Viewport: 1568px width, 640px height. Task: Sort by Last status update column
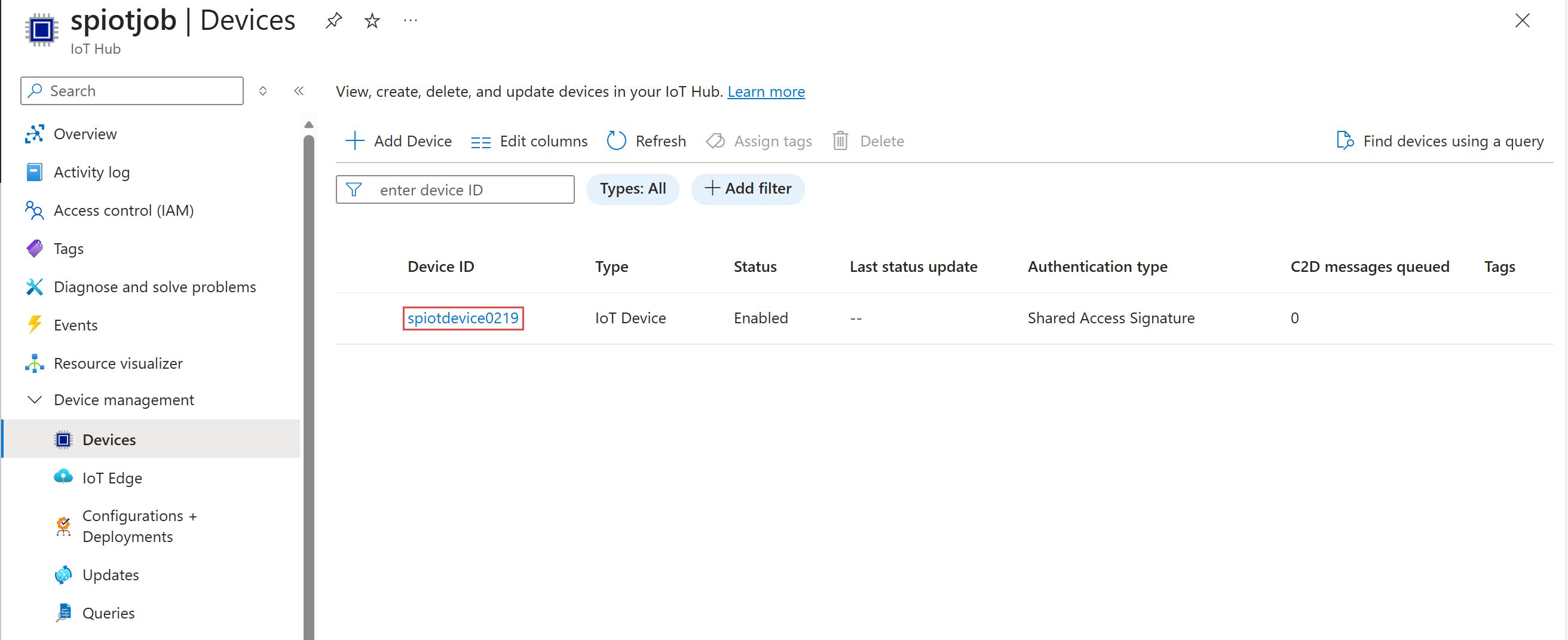coord(913,267)
